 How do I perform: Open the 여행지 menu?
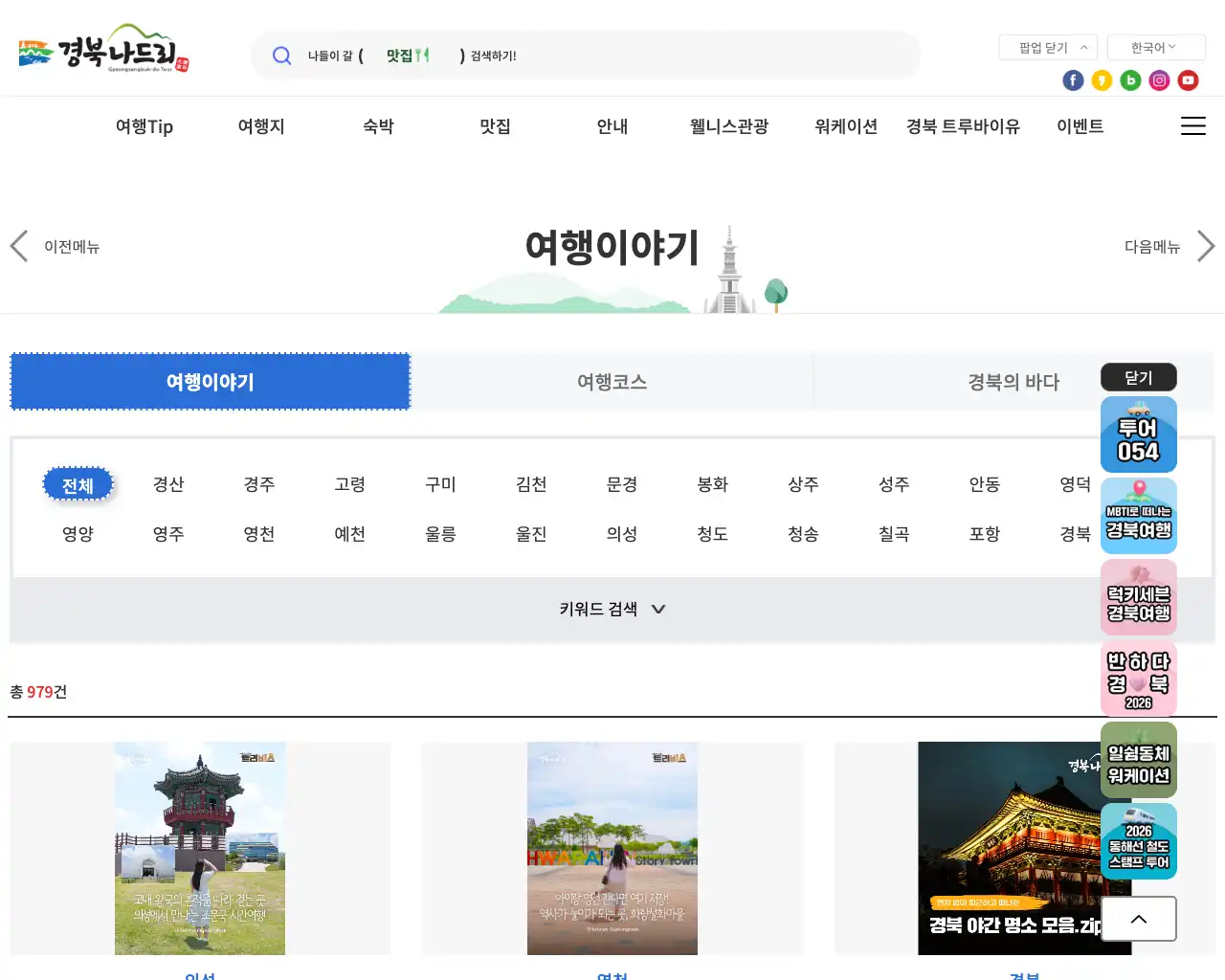(x=261, y=126)
